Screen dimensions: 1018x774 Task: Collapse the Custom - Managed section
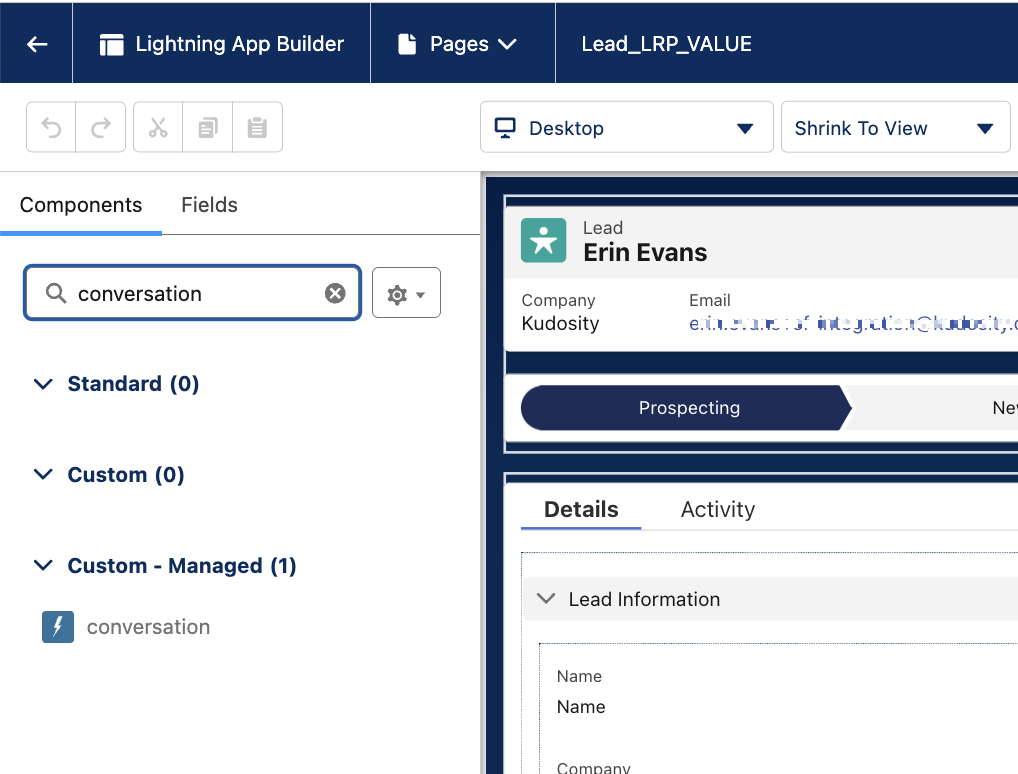[x=43, y=566]
